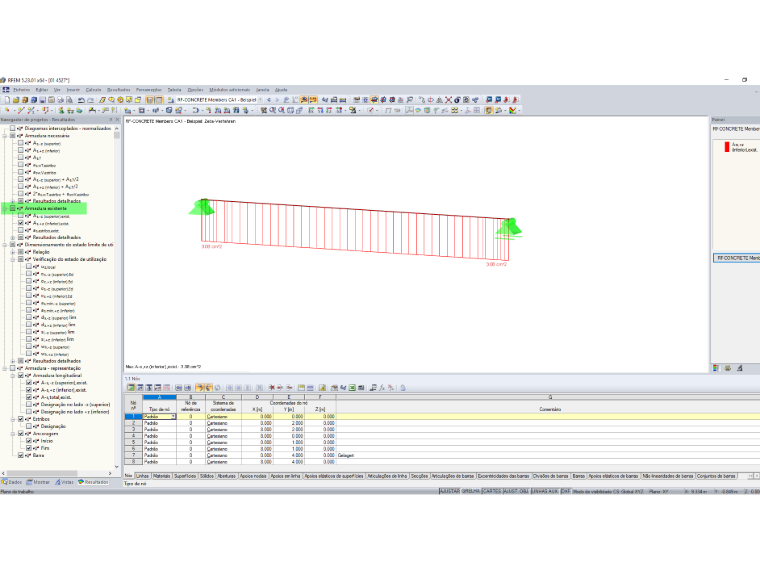Viewport: 760px width, 570px height.
Task: Click the RF-CONCRETE Members button in the right panel
Action: (x=736, y=258)
